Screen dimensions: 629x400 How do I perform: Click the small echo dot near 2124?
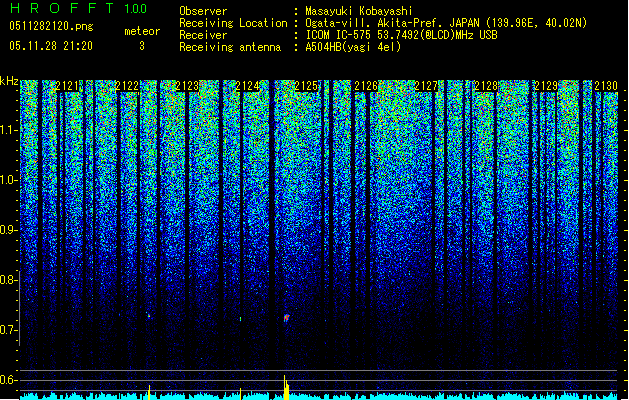point(240,319)
